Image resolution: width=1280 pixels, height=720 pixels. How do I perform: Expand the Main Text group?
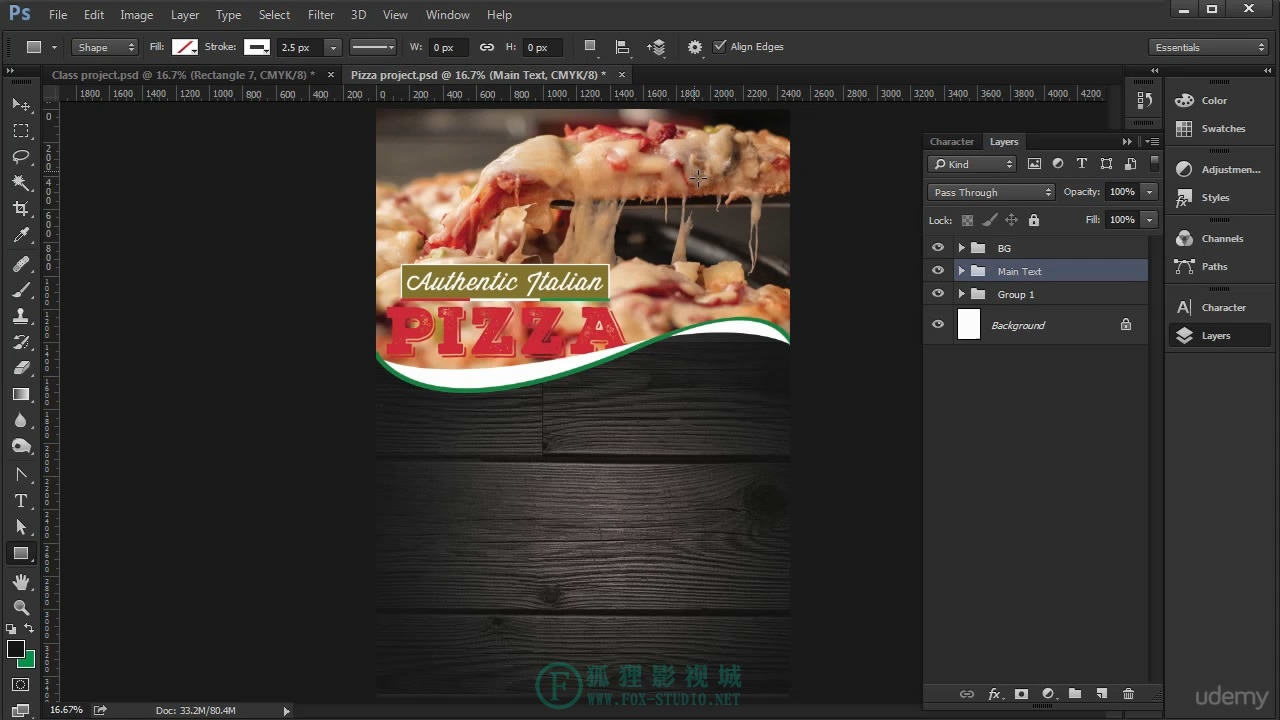962,271
